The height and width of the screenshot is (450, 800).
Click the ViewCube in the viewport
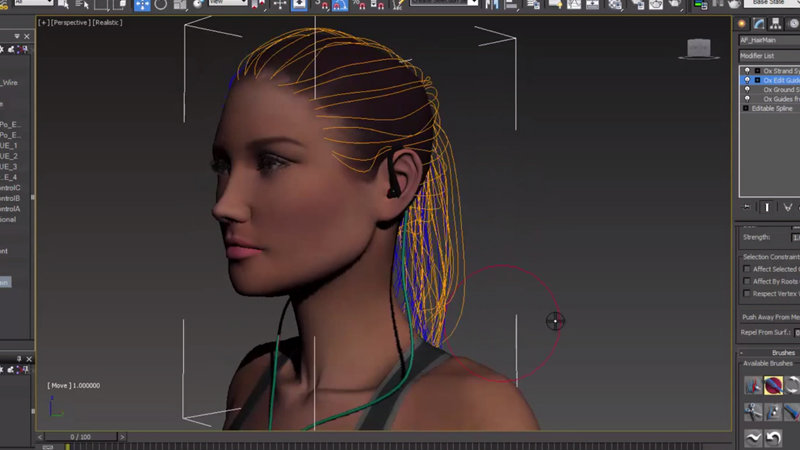click(x=699, y=47)
